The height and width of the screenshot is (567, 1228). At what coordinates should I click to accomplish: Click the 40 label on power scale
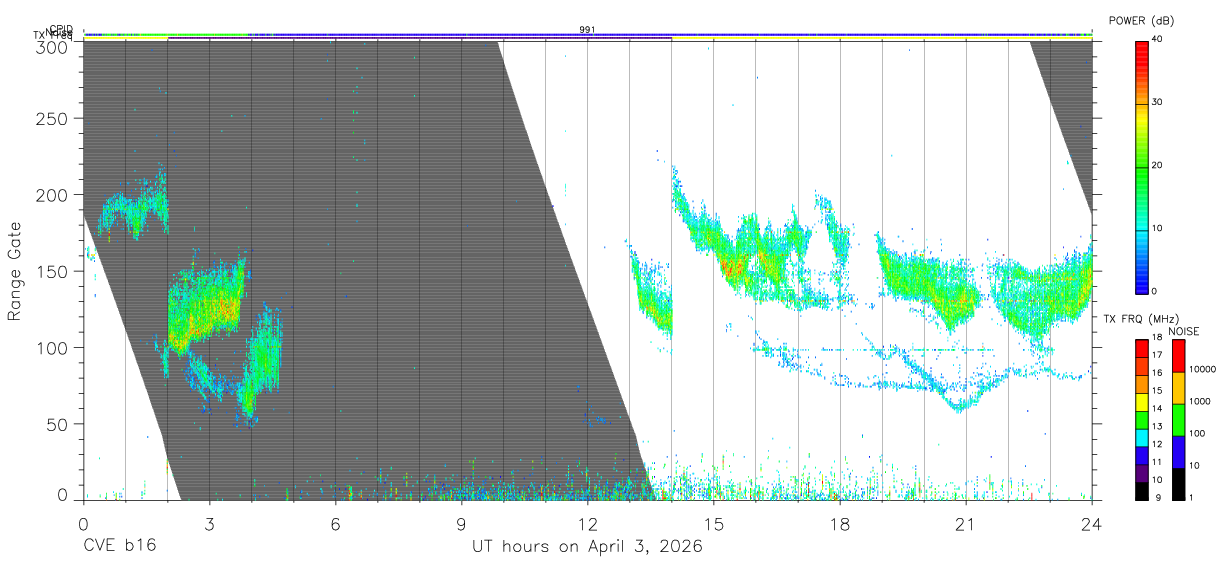(1157, 40)
